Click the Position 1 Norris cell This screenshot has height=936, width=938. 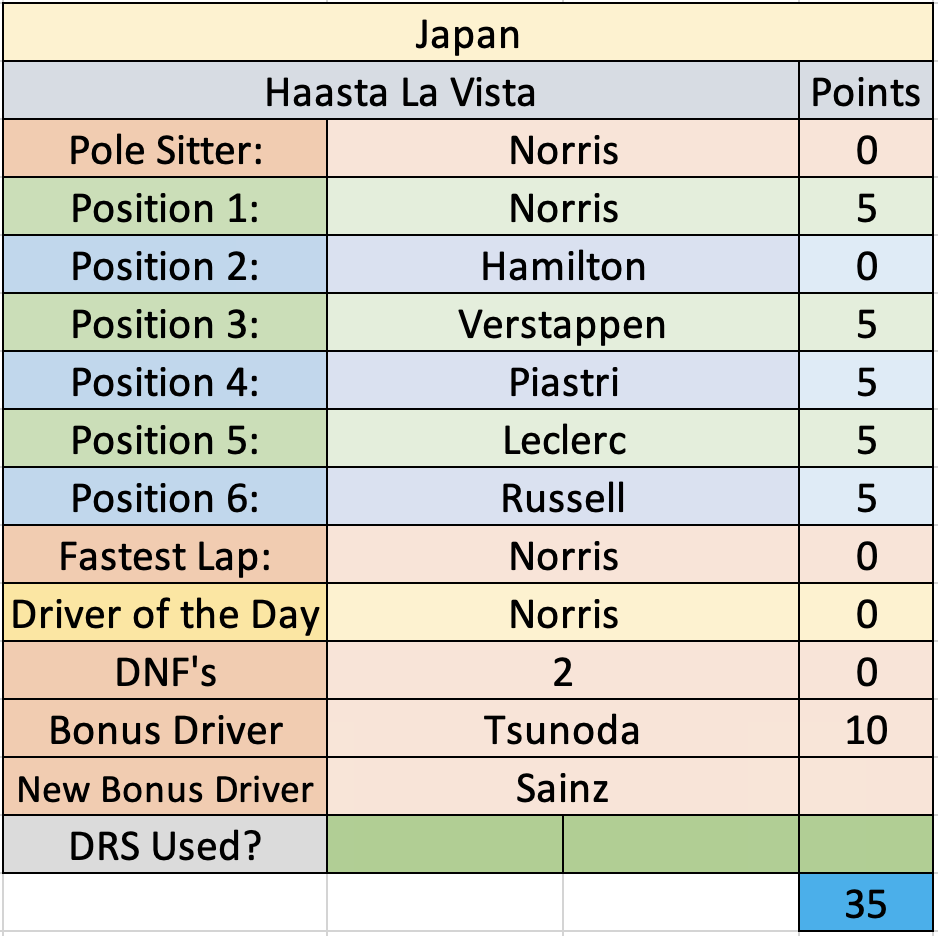click(563, 206)
